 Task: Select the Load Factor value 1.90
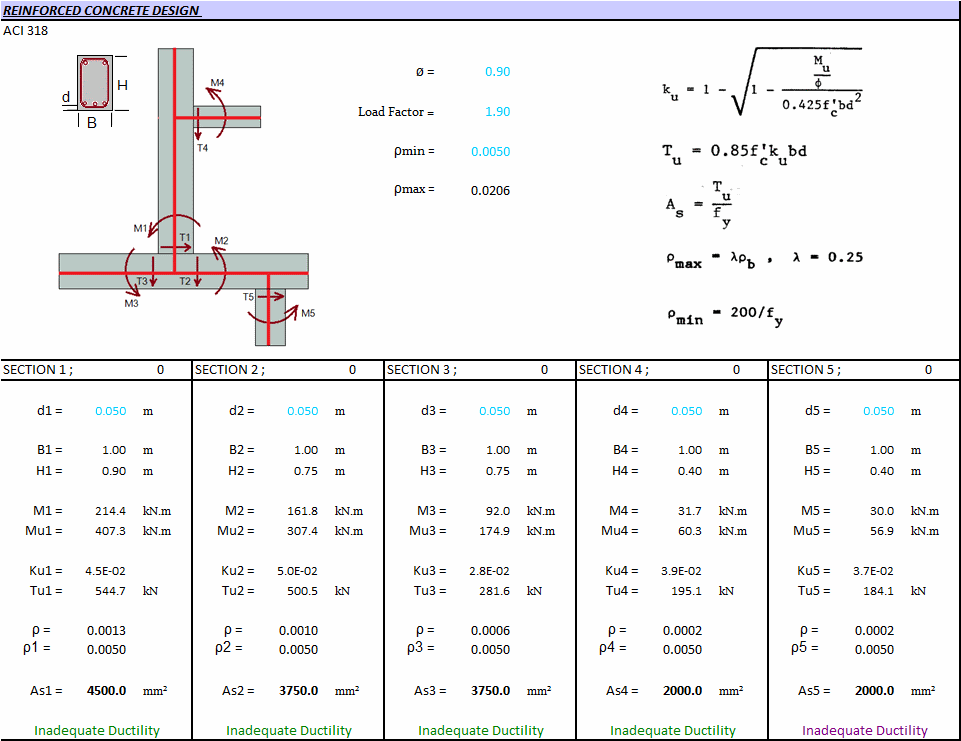point(497,112)
